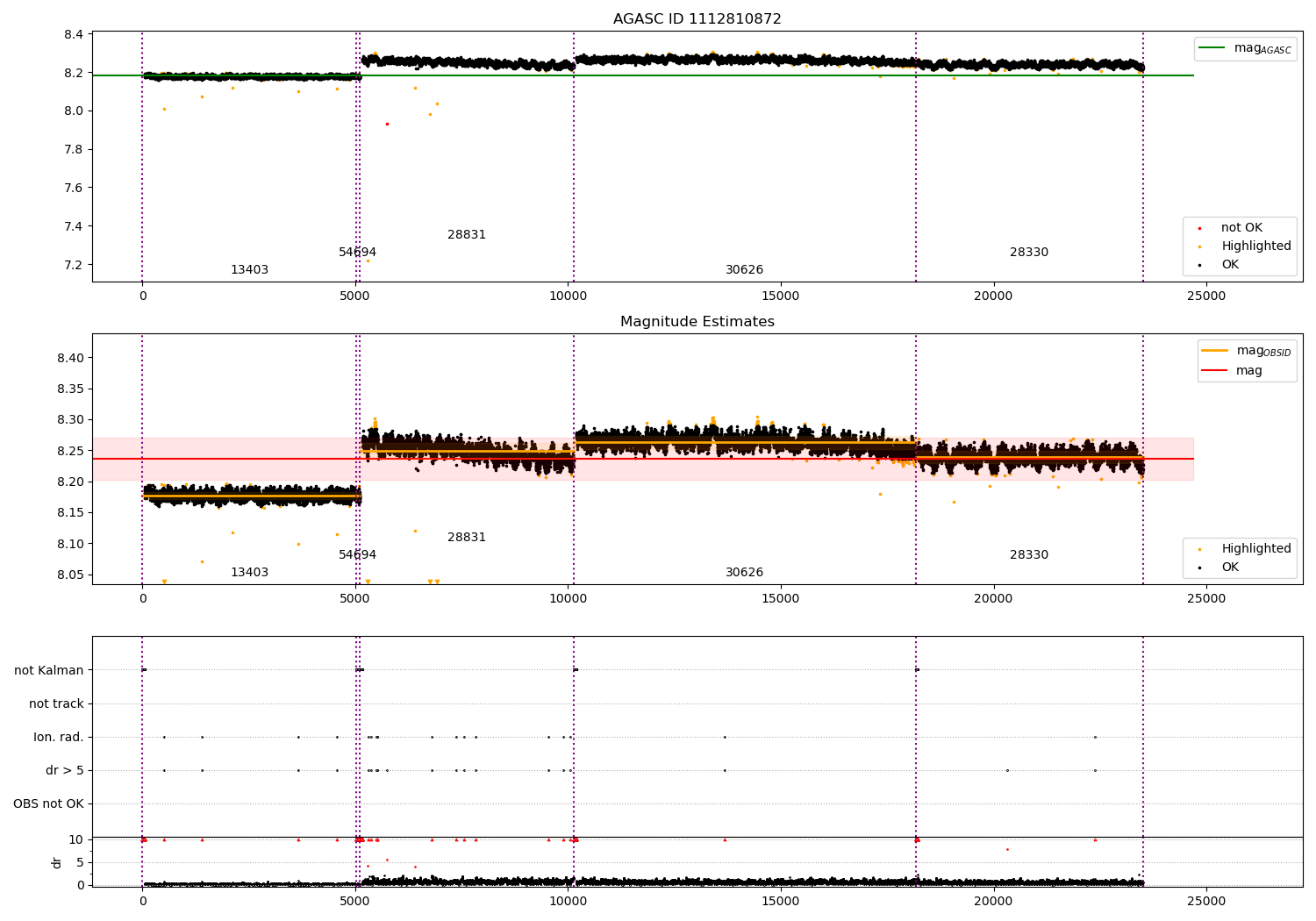Click the 'Highlighted' legend entry in top plot
Viewport: 1316px width, 921px height.
click(1255, 246)
